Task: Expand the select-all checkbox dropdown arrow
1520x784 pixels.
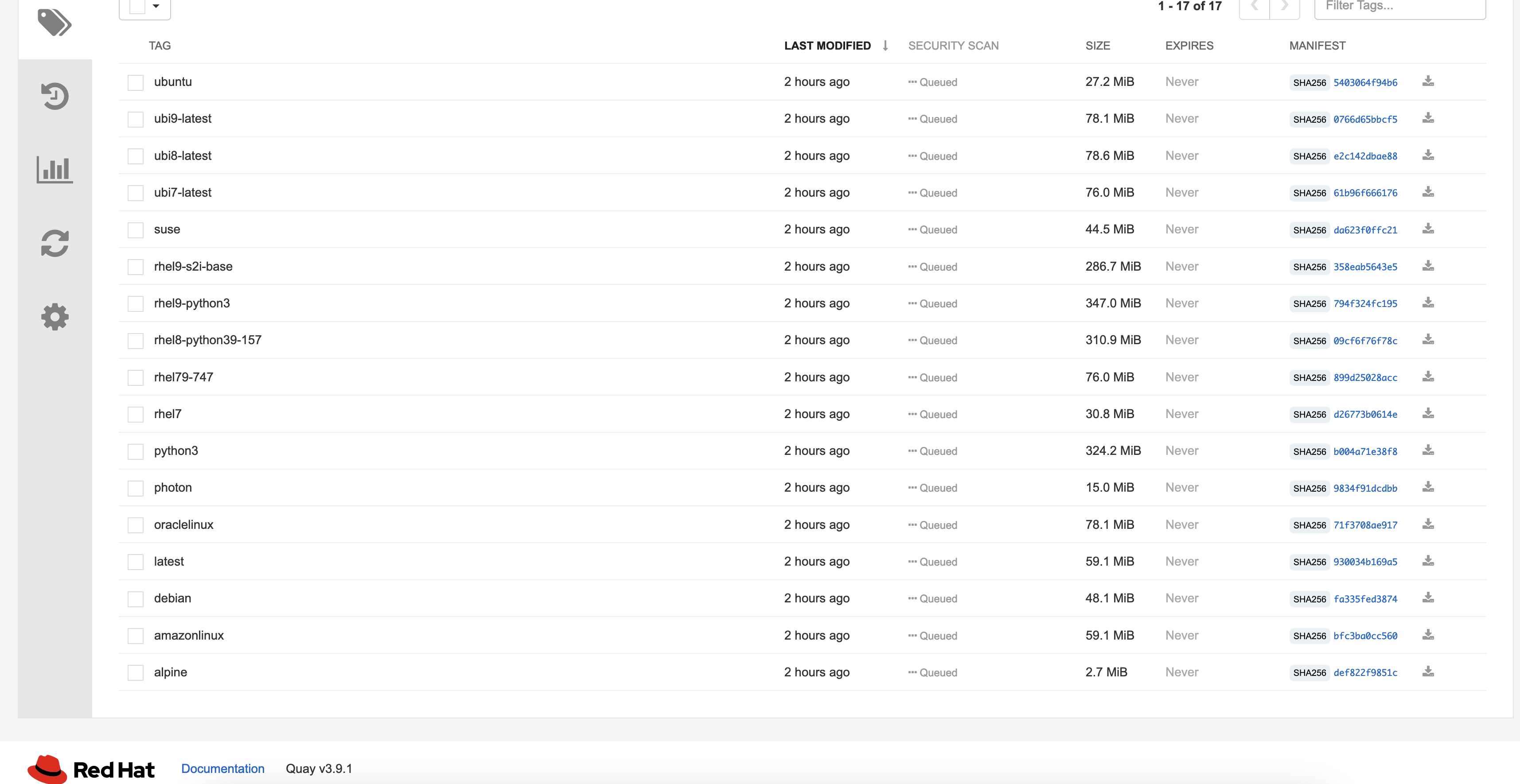Action: [156, 7]
